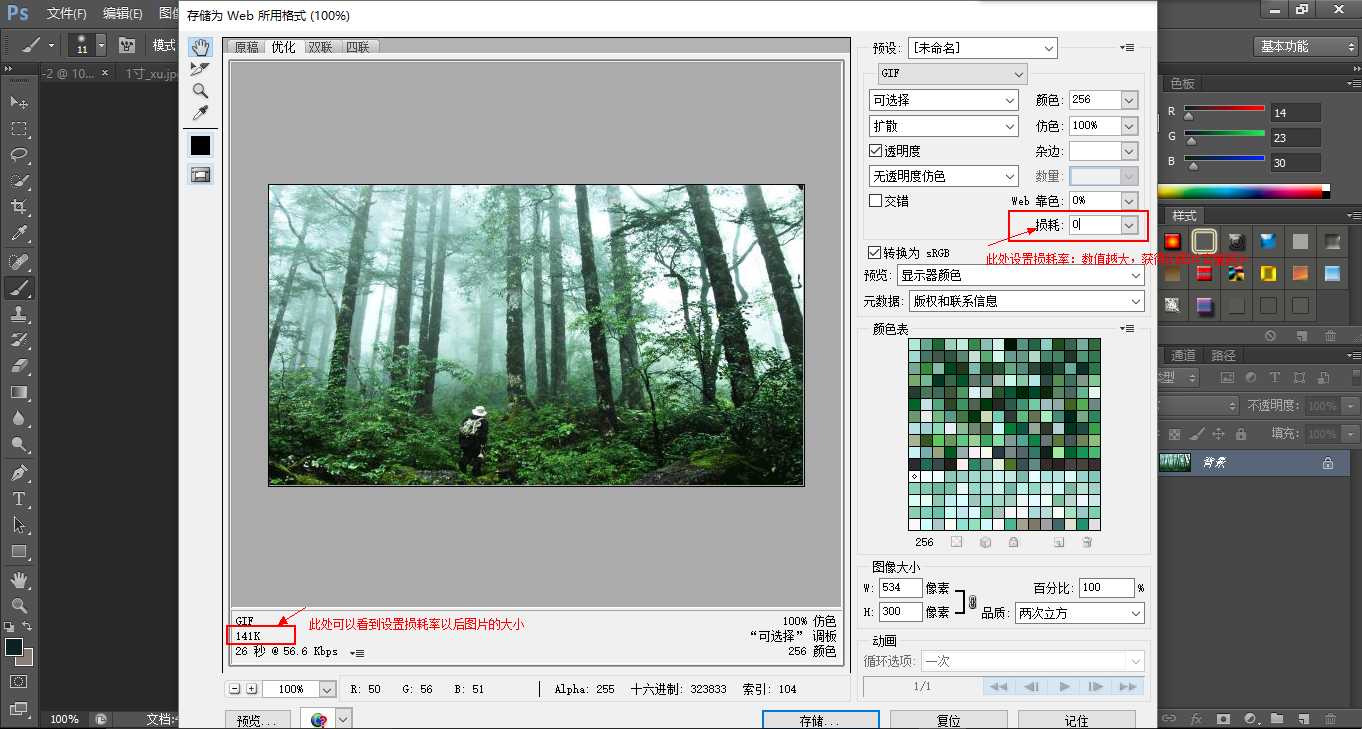The height and width of the screenshot is (729, 1362).
Task: Click the new color icon in color table
Action: tap(1059, 542)
